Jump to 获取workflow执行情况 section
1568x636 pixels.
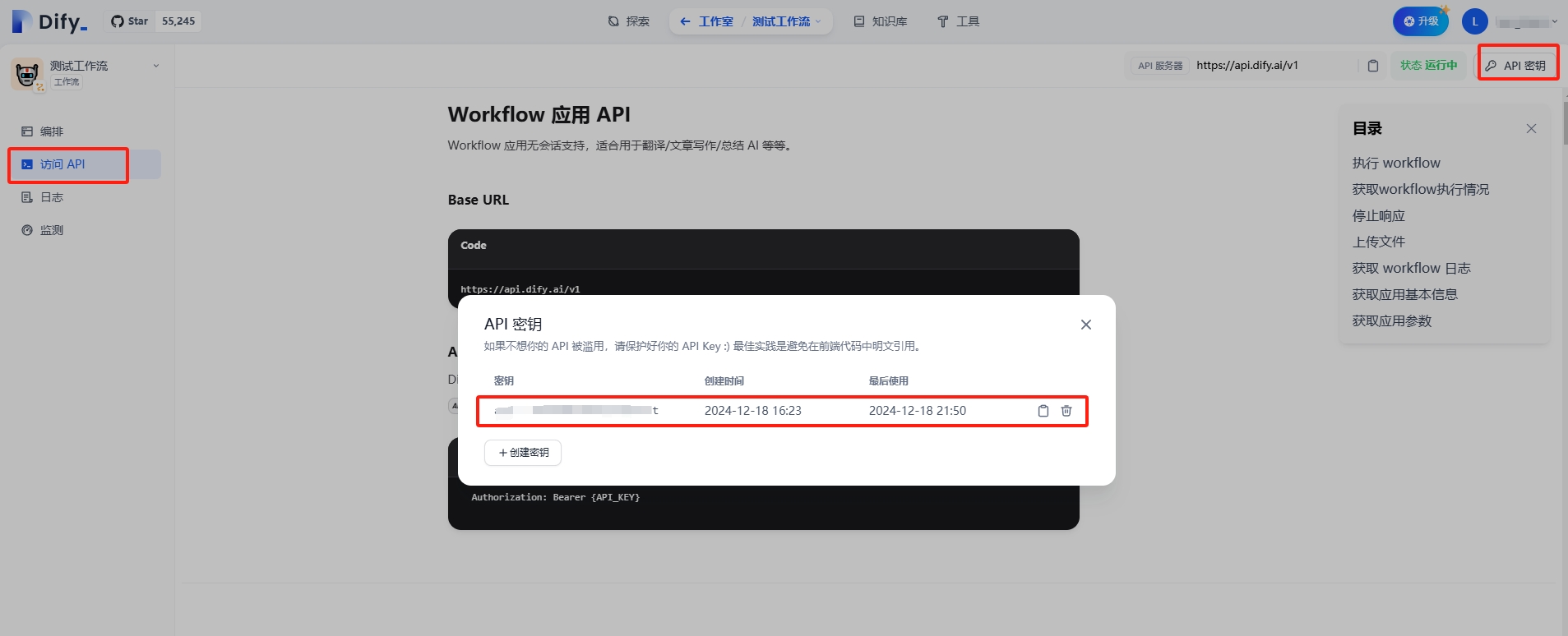pos(1421,189)
